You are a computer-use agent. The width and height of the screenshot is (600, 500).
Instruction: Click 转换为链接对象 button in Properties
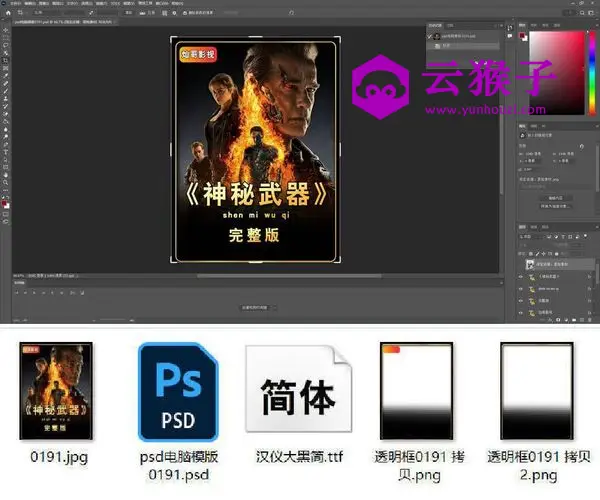coord(556,206)
